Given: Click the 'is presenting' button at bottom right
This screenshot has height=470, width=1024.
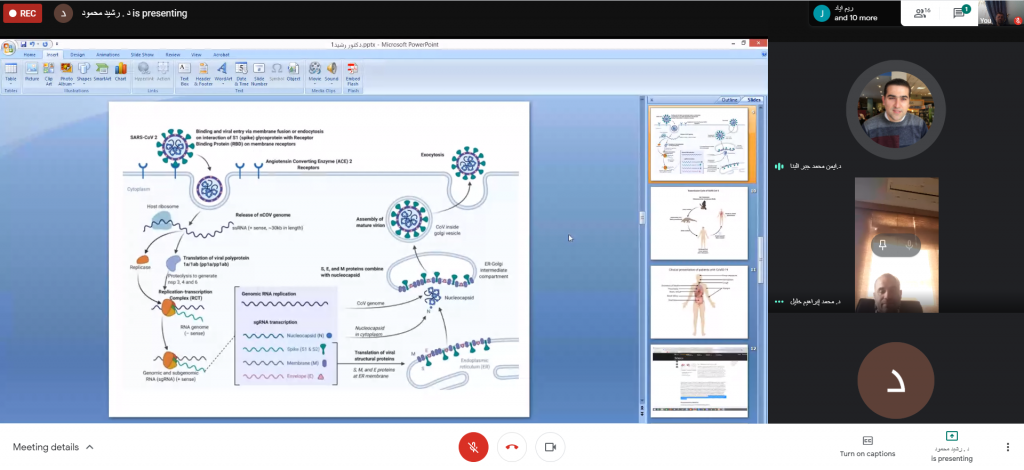Looking at the screenshot, I should [951, 446].
